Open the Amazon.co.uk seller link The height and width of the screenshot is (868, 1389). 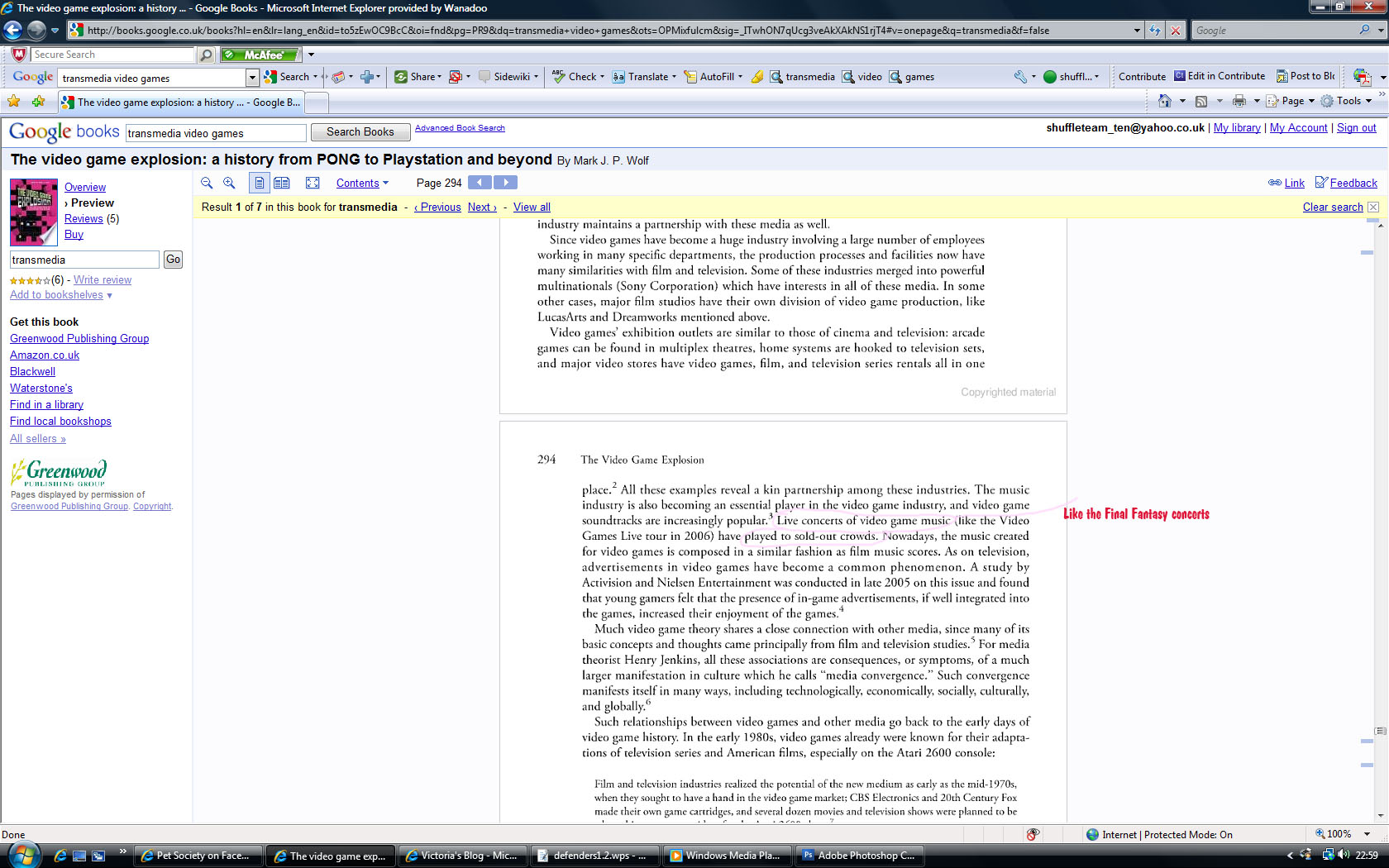(x=45, y=355)
